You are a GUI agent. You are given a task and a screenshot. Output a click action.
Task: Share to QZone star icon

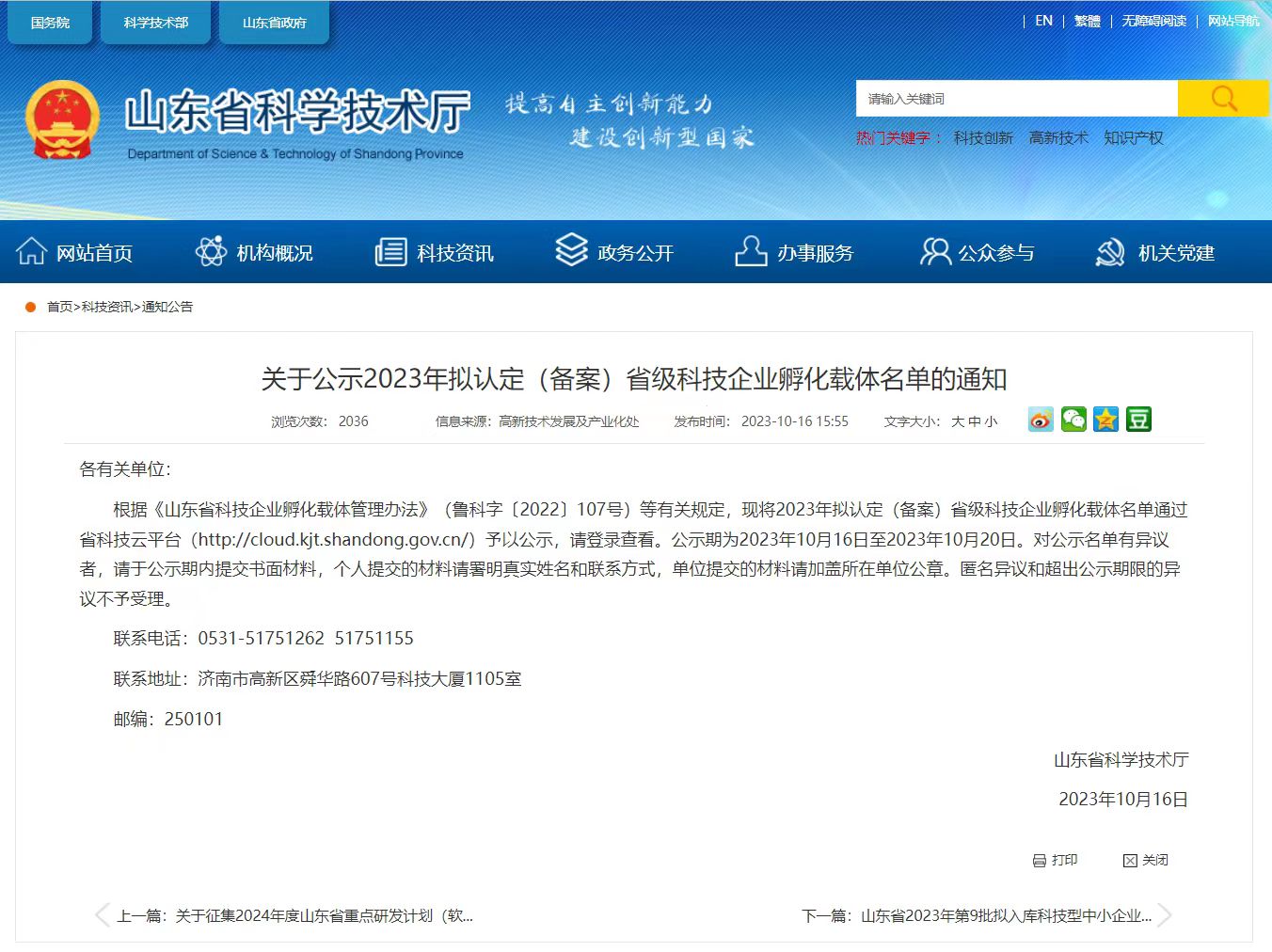pos(1106,420)
